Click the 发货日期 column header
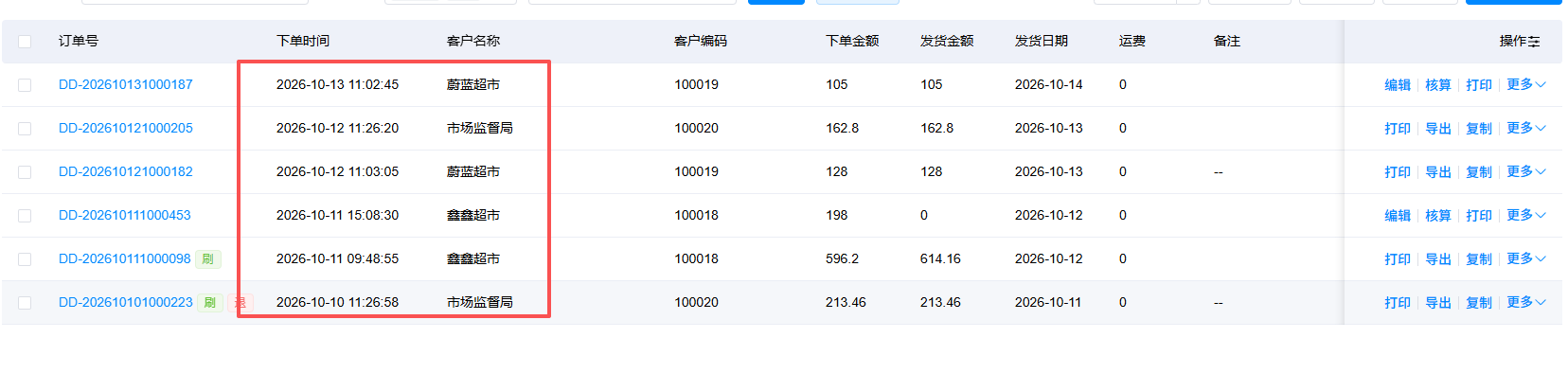 tap(1042, 41)
